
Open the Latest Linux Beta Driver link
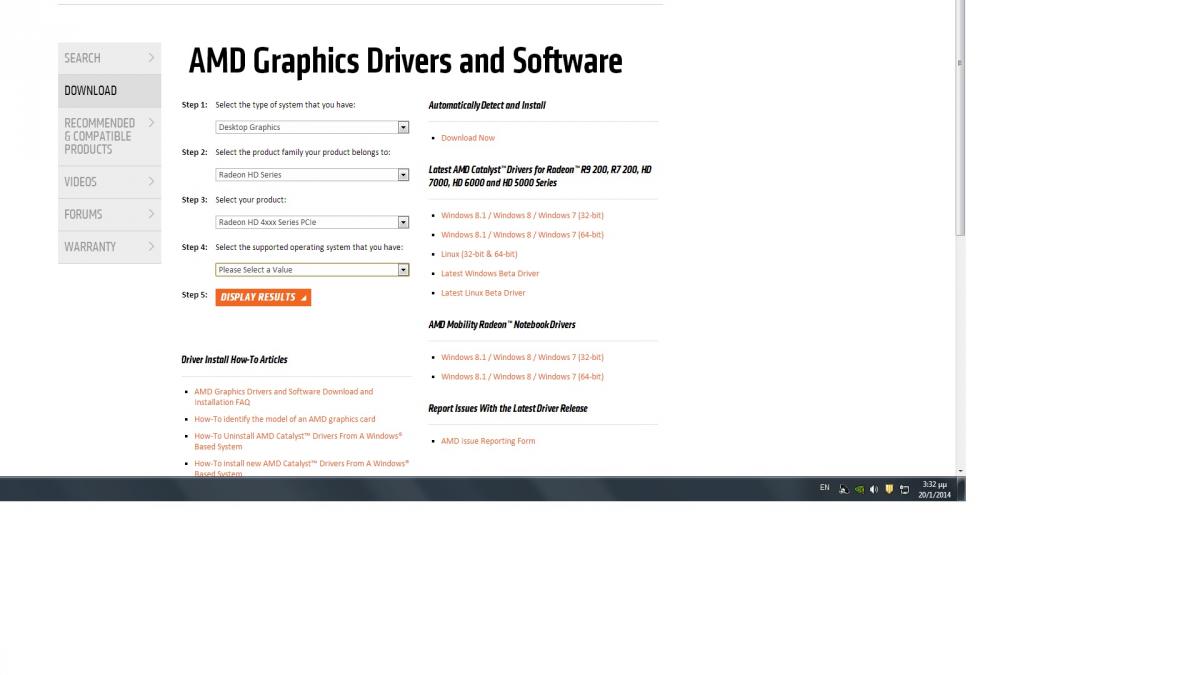coord(483,293)
